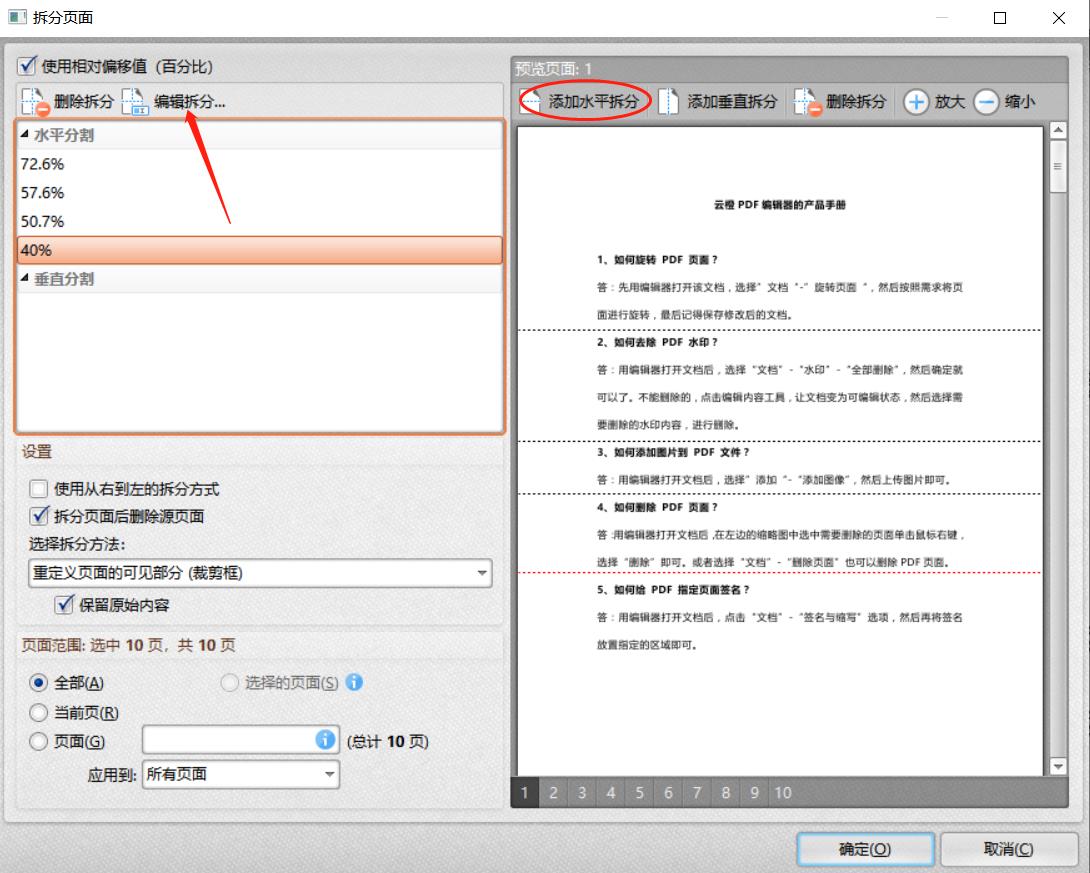The width and height of the screenshot is (1090, 873).
Task: Click info icon next to 选择的页面(S)
Action: (354, 682)
